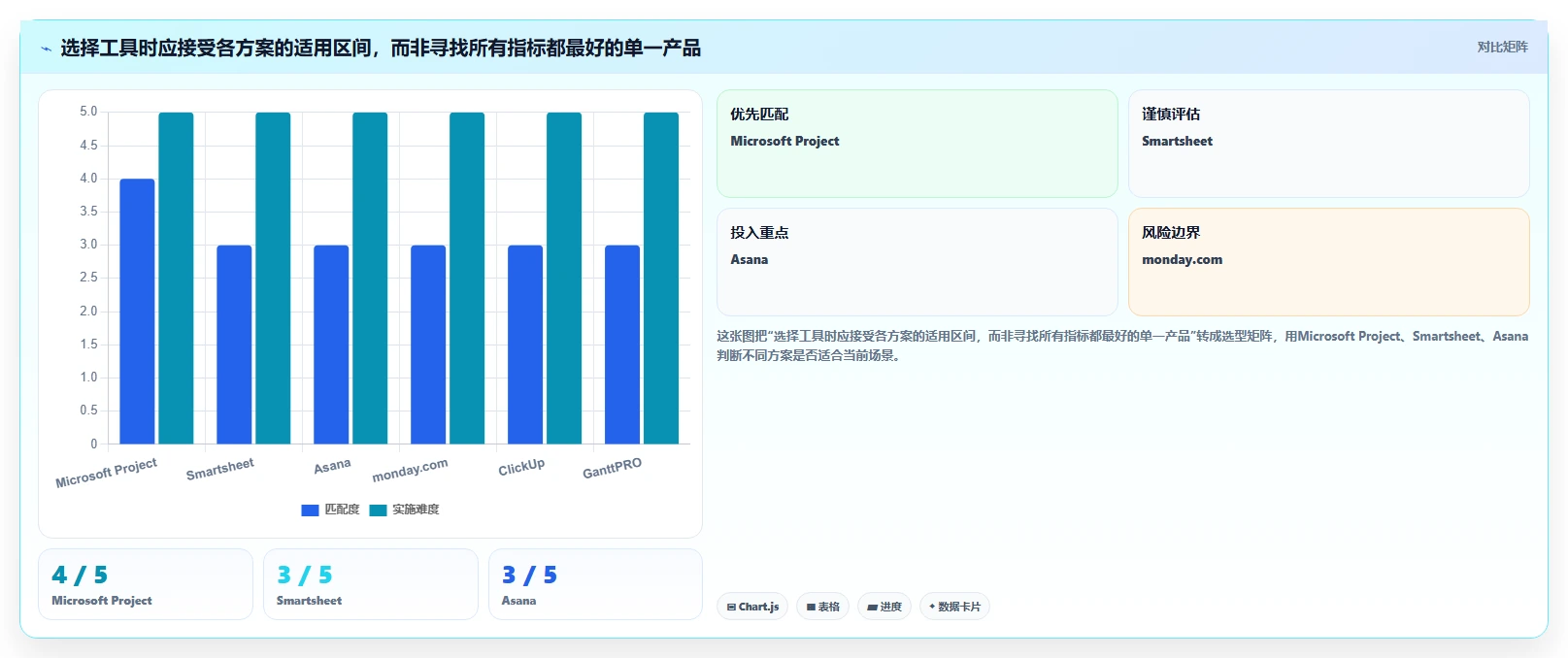The width and height of the screenshot is (1568, 658).
Task: Select monday.com's teal 实施难度 bar
Action: [467, 279]
